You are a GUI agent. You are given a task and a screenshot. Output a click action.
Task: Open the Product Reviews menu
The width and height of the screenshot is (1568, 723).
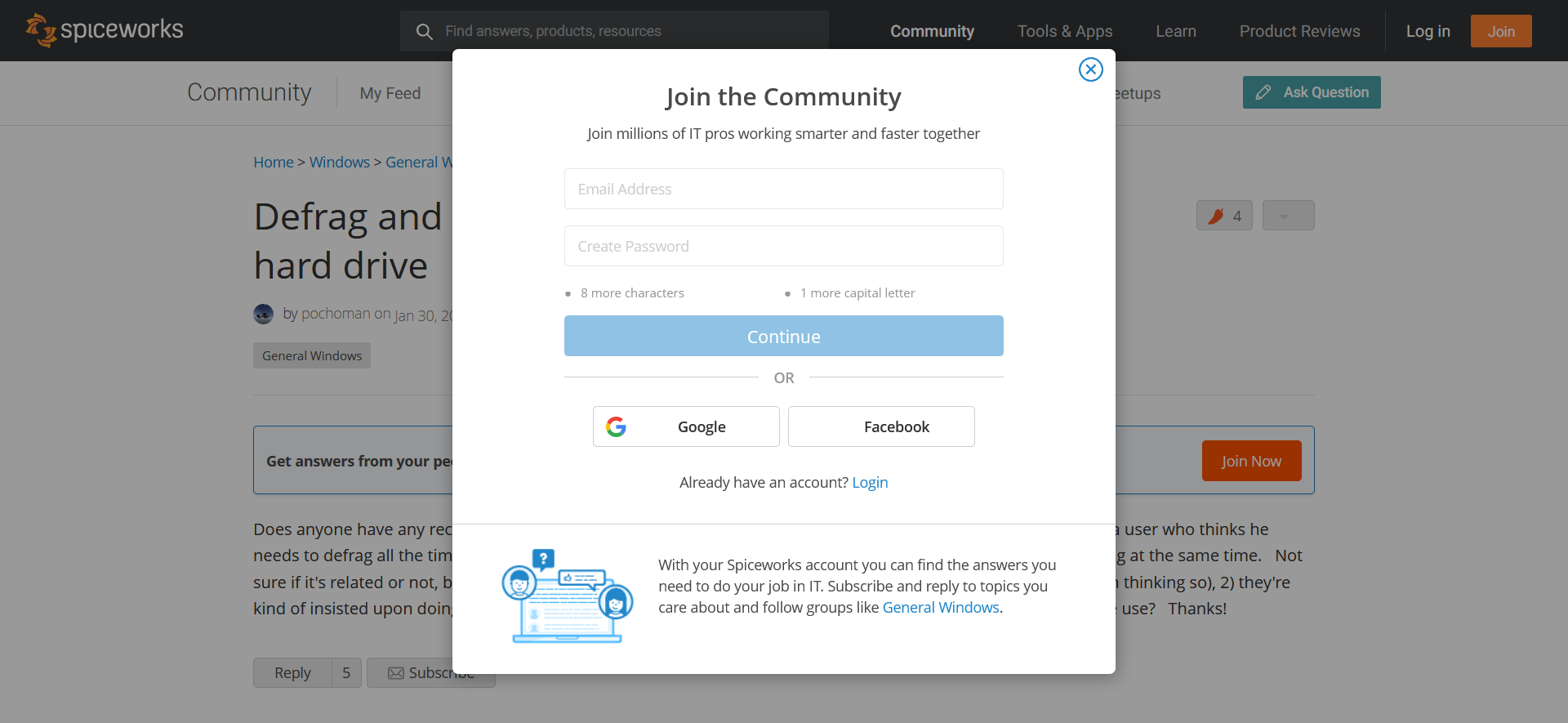click(1299, 31)
